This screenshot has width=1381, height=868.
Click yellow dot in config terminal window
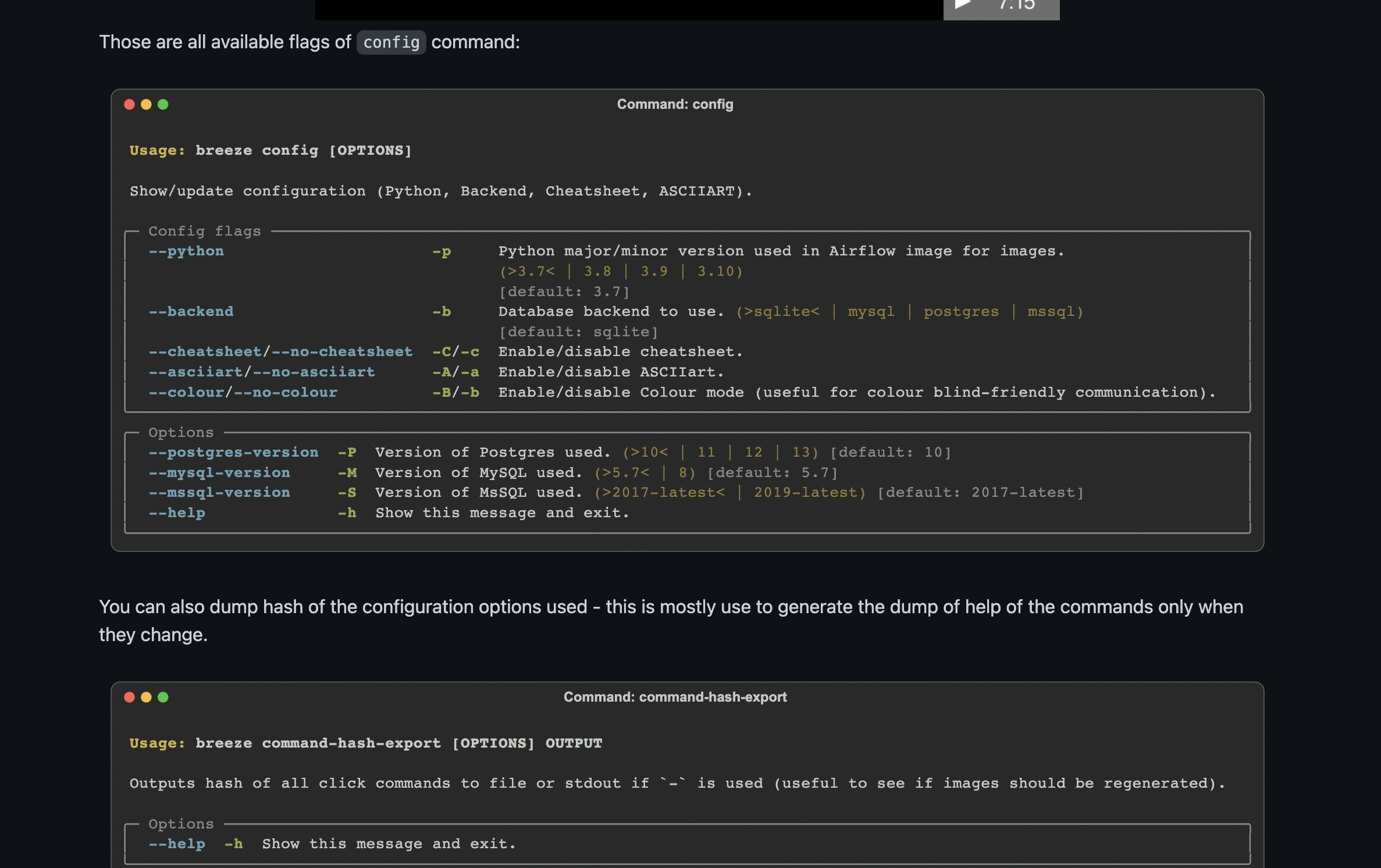tap(146, 104)
